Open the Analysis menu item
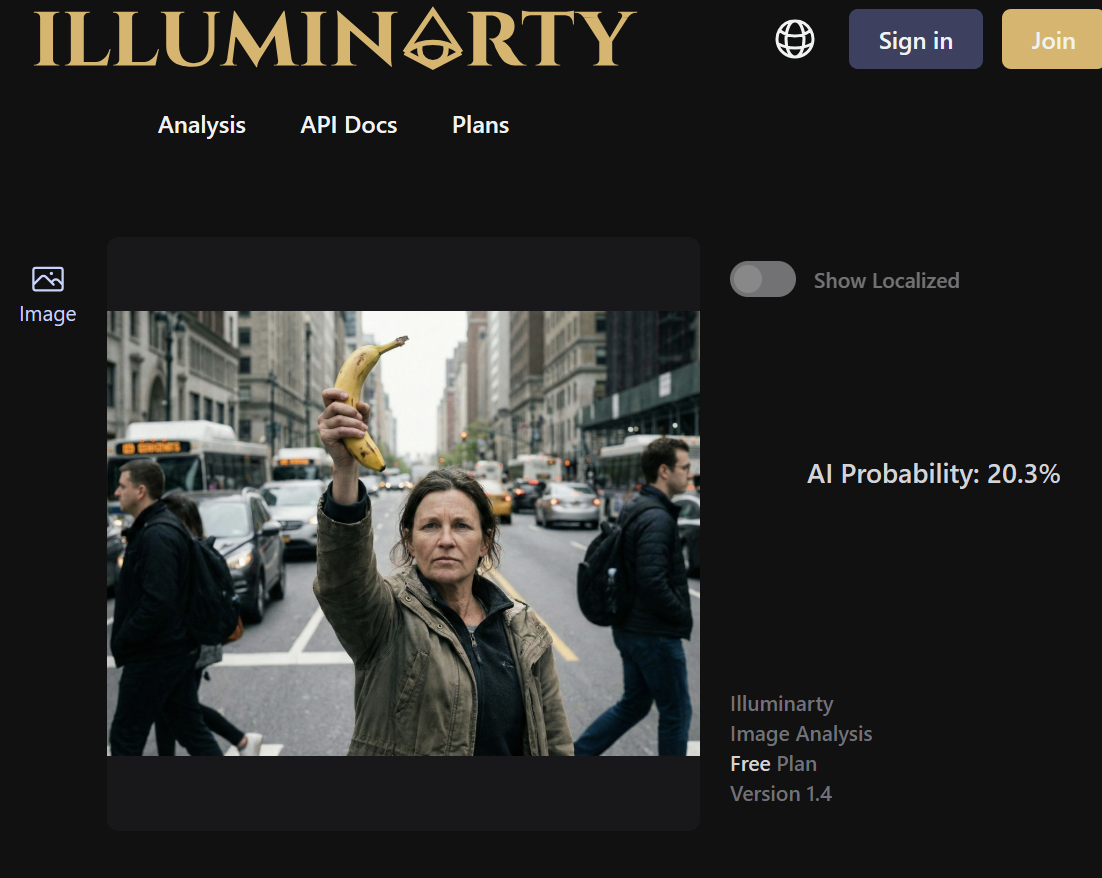 [202, 125]
